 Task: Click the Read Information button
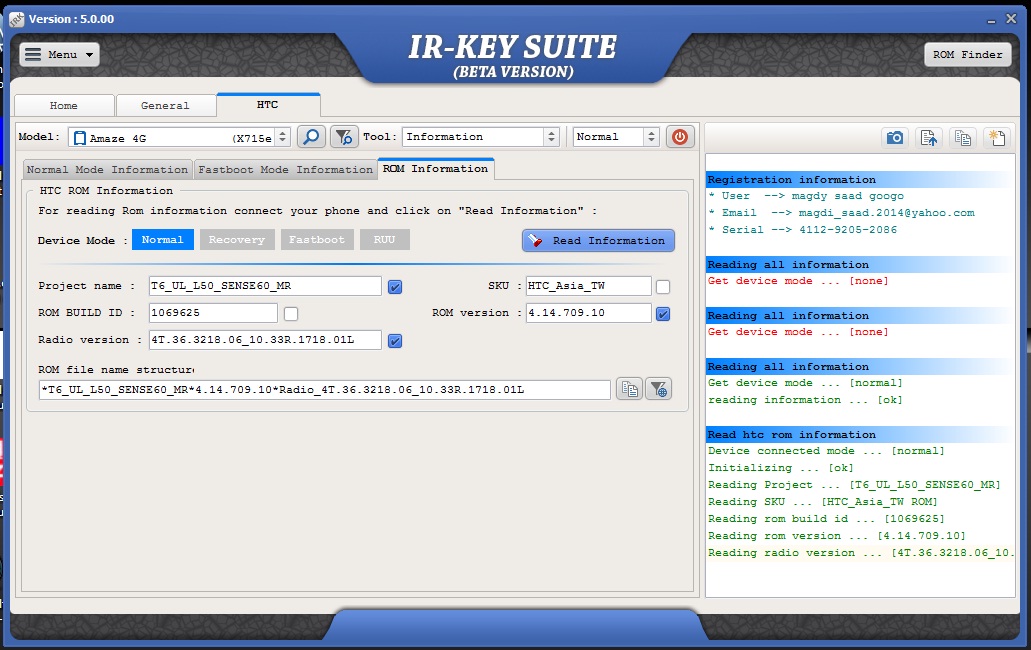point(598,241)
